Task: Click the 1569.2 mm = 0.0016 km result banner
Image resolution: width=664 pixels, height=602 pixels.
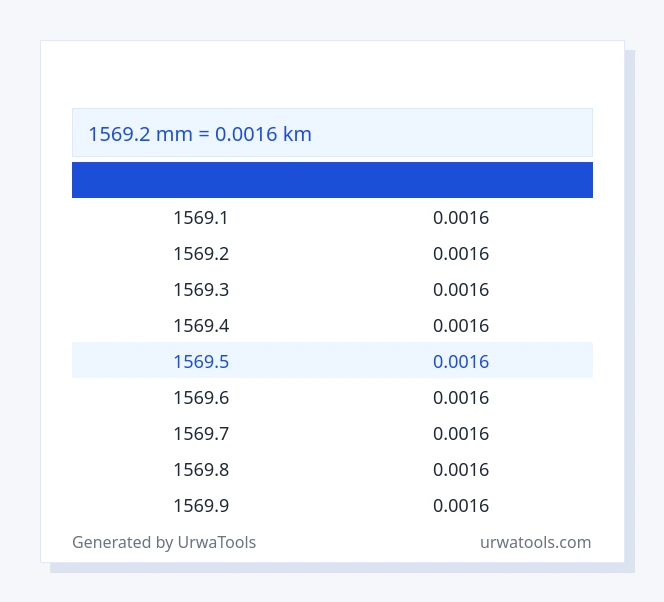Action: pos(332,133)
